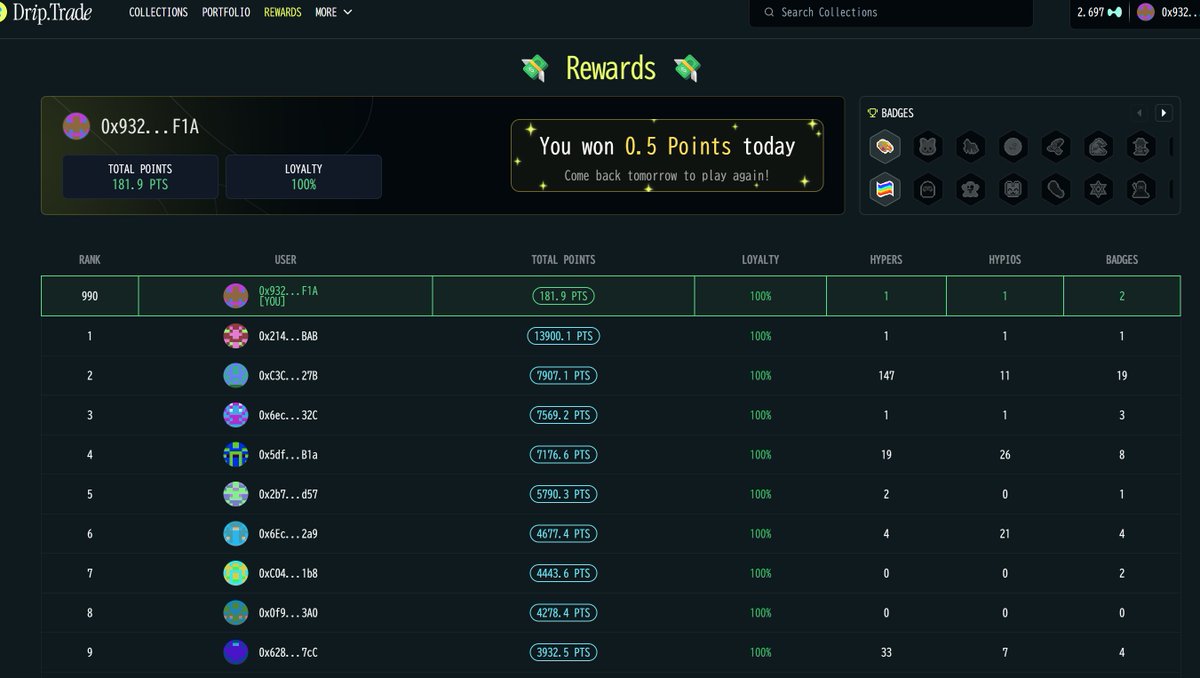Image resolution: width=1200 pixels, height=678 pixels.
Task: Click the HYPIOS column header
Action: click(1005, 259)
